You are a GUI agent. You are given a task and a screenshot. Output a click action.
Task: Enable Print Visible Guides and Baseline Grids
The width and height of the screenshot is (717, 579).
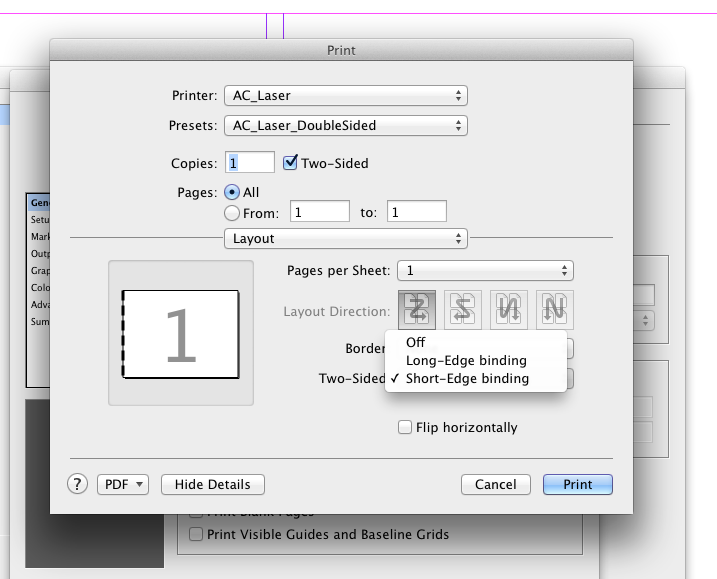(196, 535)
